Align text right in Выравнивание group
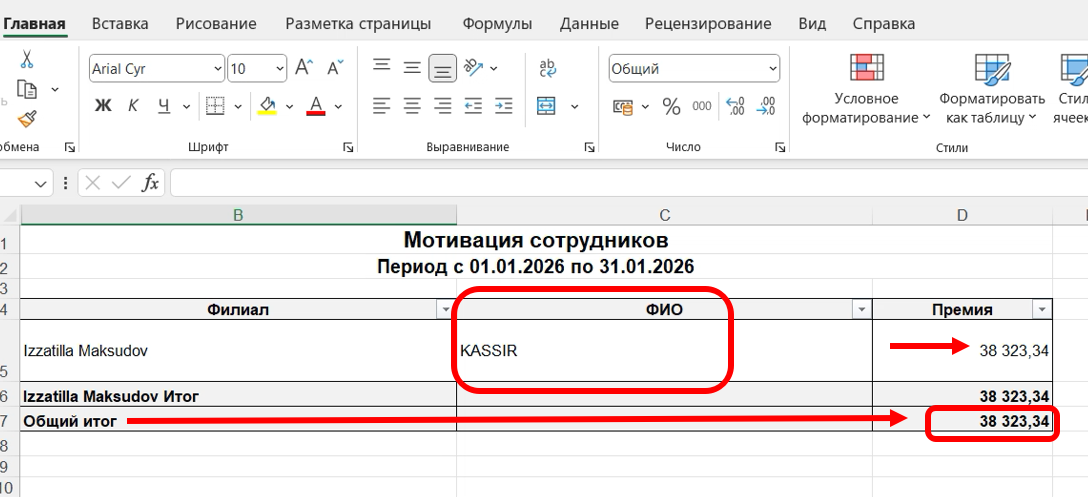 pyautogui.click(x=443, y=106)
